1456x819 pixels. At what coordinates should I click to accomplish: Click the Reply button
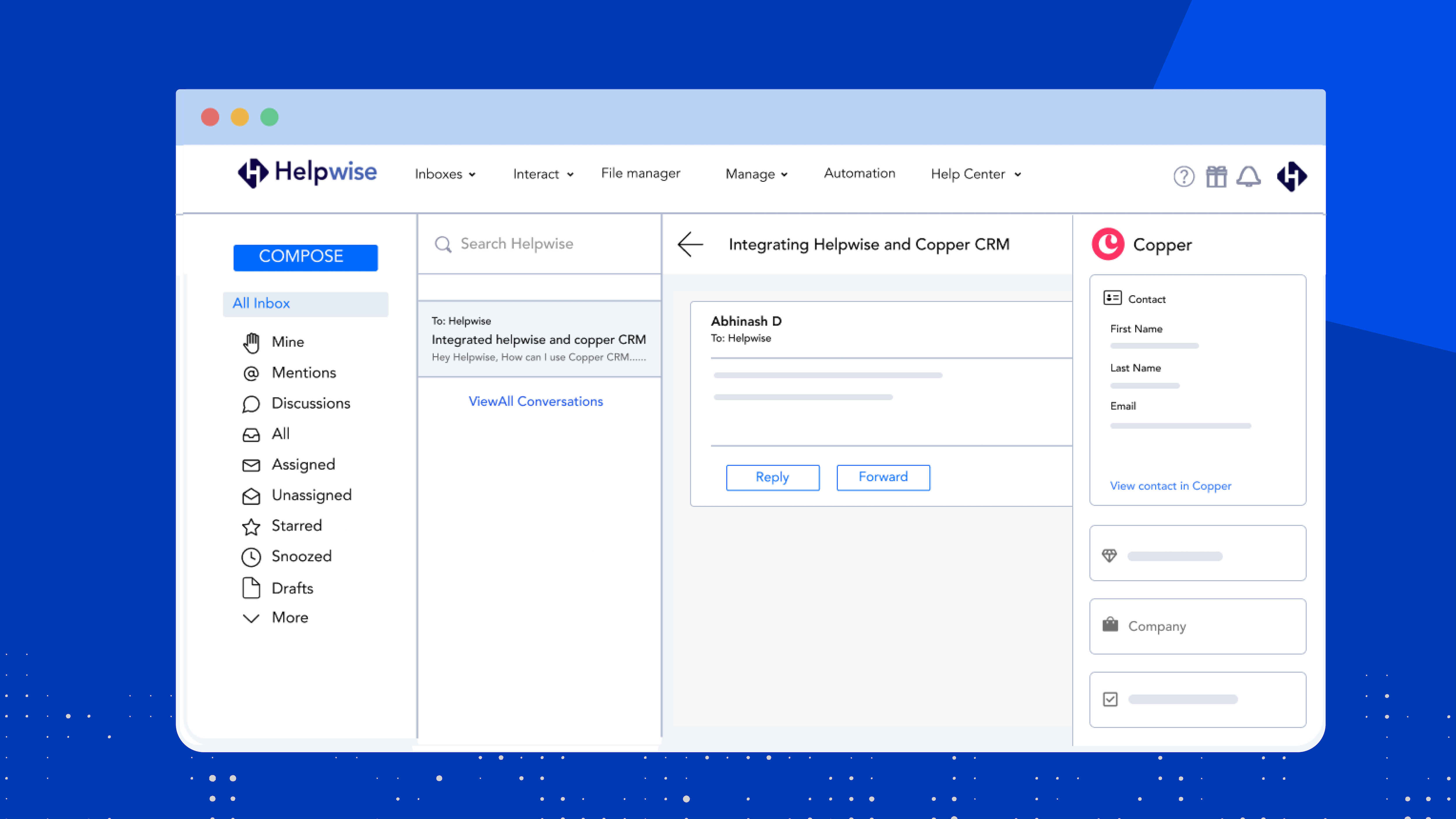(x=773, y=477)
